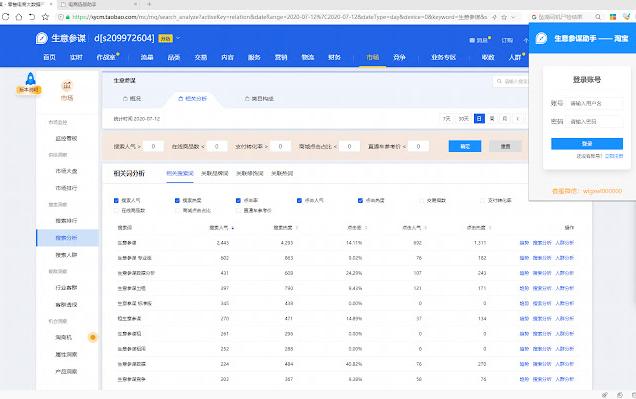Viewport: 636px width, 399px height.
Task: Click the 市场 chart icon in sidebar
Action: click(x=67, y=85)
